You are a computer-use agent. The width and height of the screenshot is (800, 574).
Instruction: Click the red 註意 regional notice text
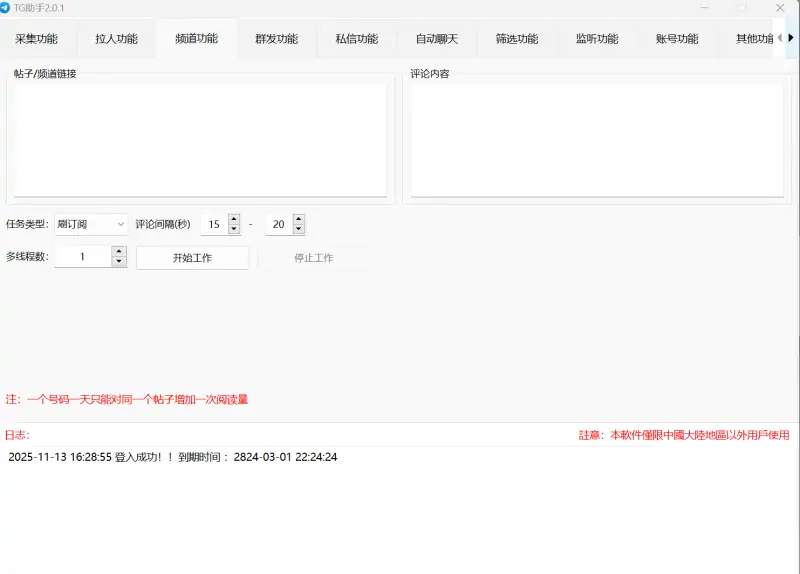click(684, 435)
